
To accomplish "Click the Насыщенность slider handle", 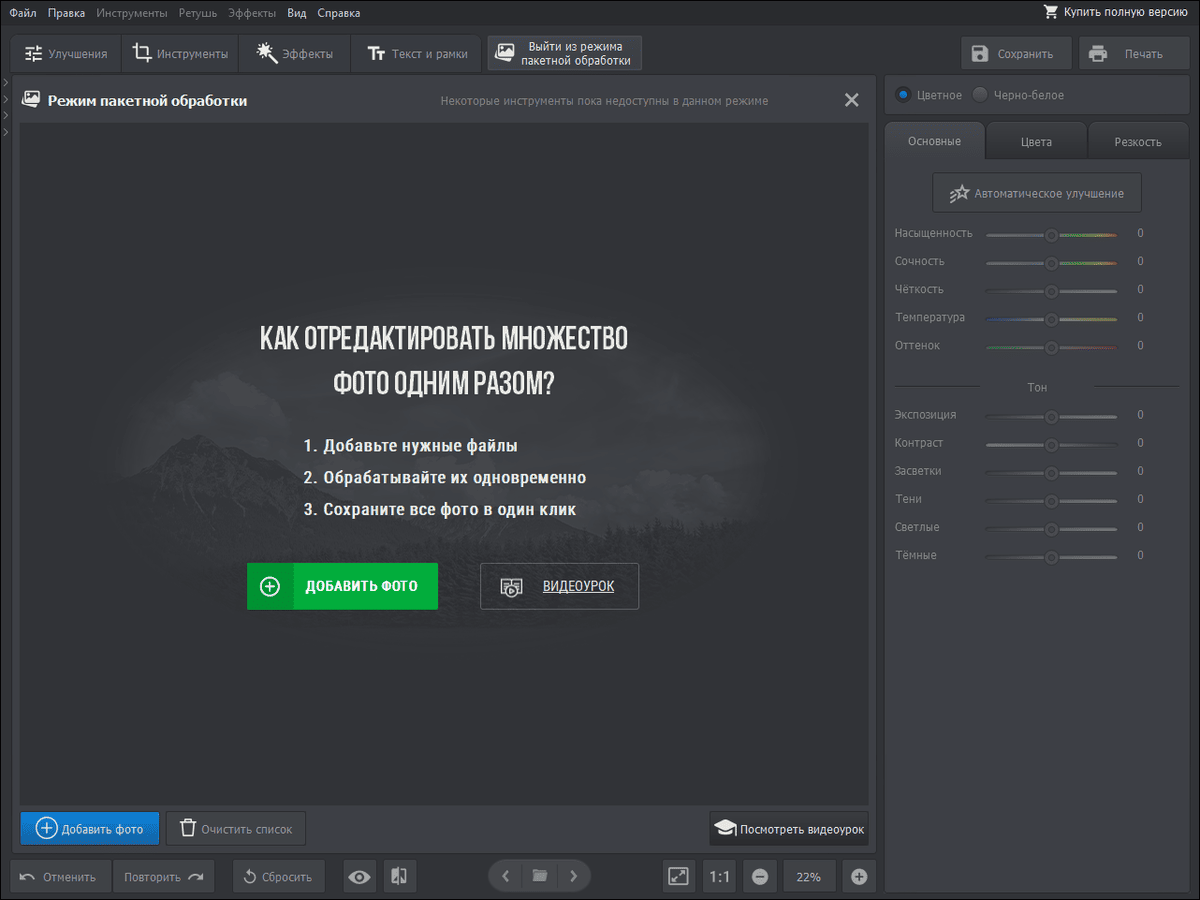I will 1051,235.
